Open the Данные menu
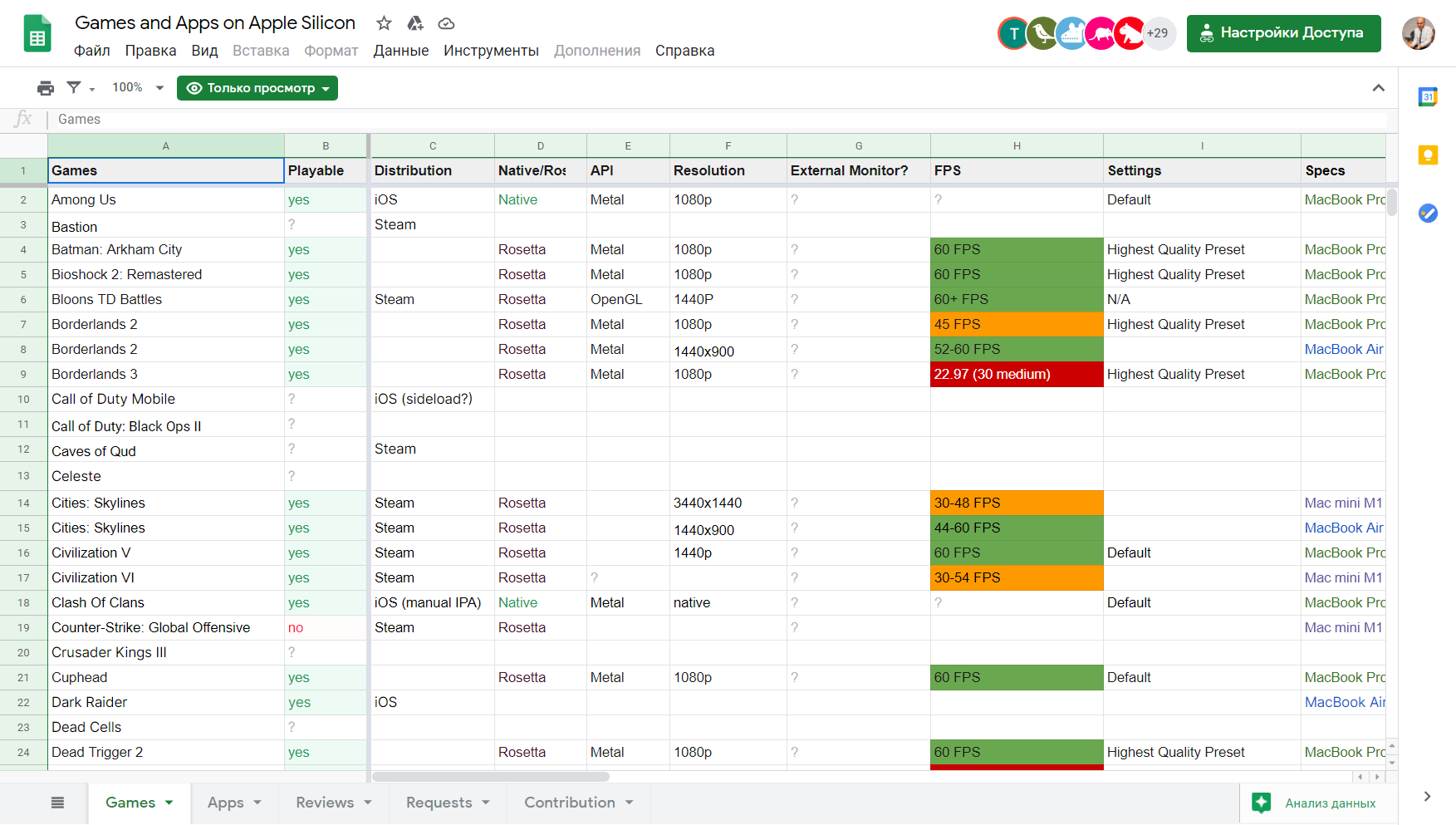 (x=401, y=51)
